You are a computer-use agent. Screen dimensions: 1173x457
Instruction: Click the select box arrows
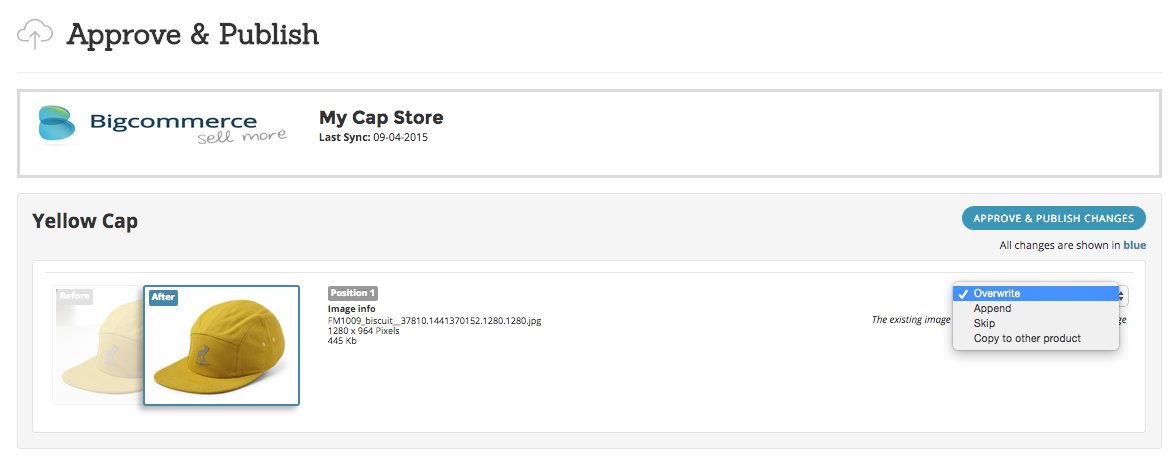[1123, 295]
